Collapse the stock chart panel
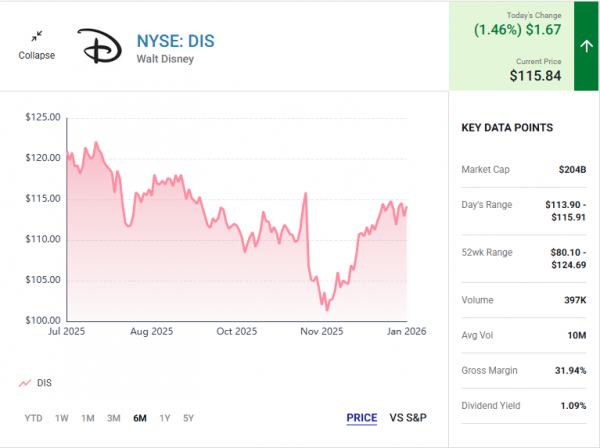The image size is (600, 448). click(x=36, y=55)
